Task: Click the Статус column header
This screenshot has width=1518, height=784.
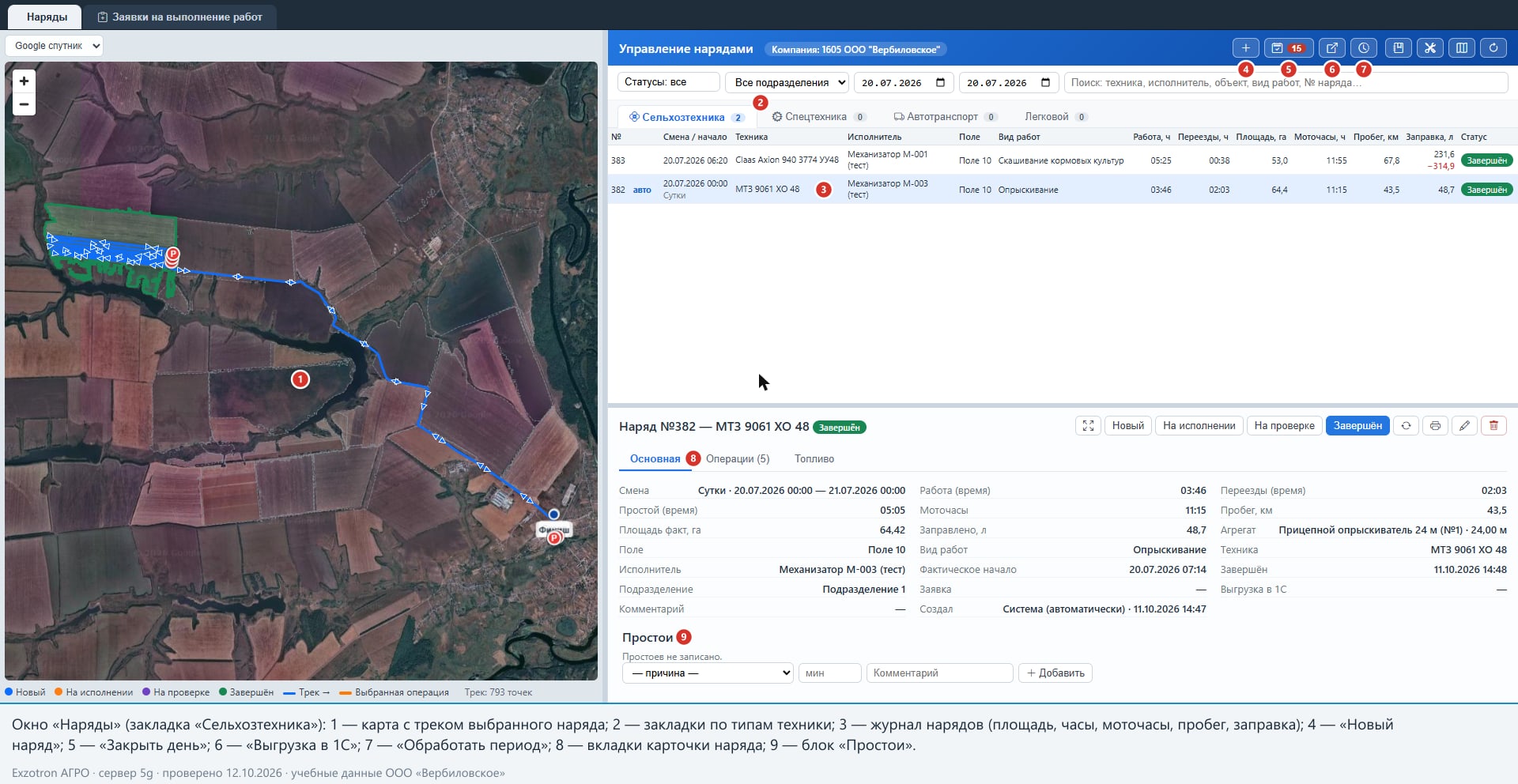Action: (x=1474, y=138)
